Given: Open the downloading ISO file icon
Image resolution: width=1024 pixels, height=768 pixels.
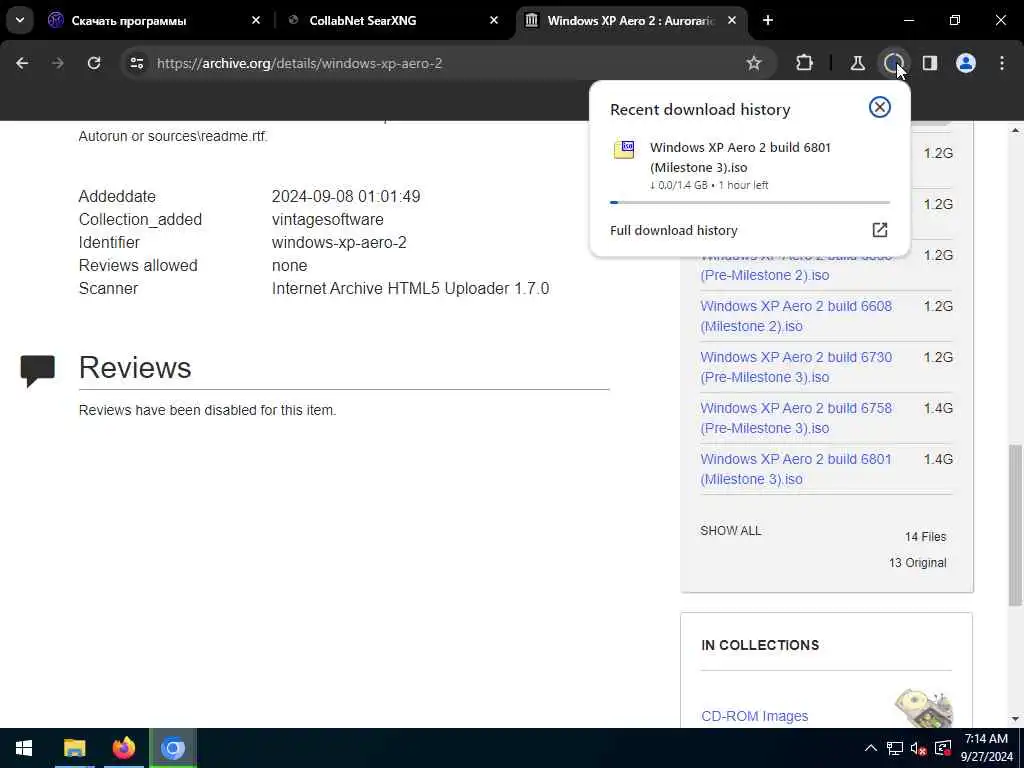Looking at the screenshot, I should point(624,150).
